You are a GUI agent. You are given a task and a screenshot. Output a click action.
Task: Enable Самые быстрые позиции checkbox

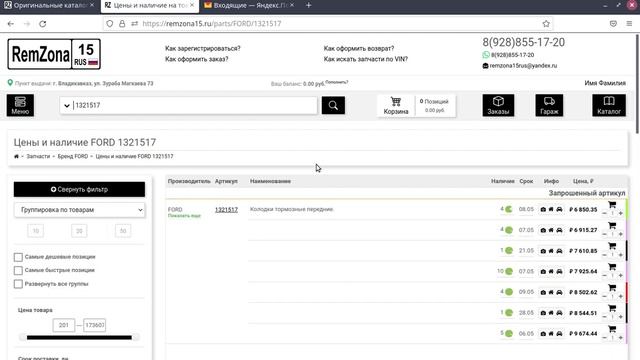point(18,271)
